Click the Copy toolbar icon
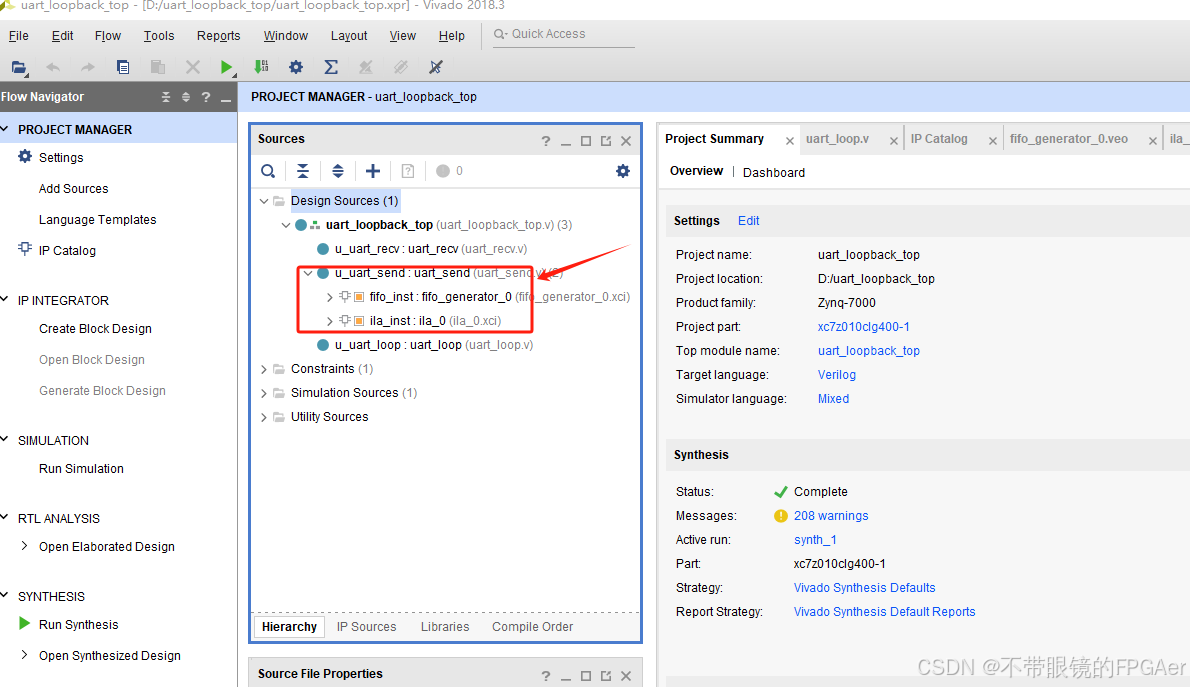1190x687 pixels. pos(123,68)
